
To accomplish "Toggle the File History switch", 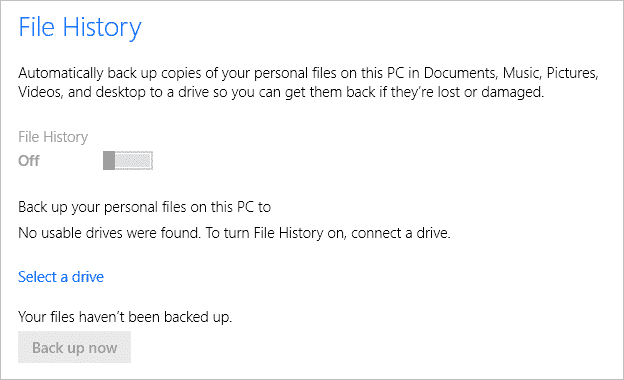I will (128, 160).
